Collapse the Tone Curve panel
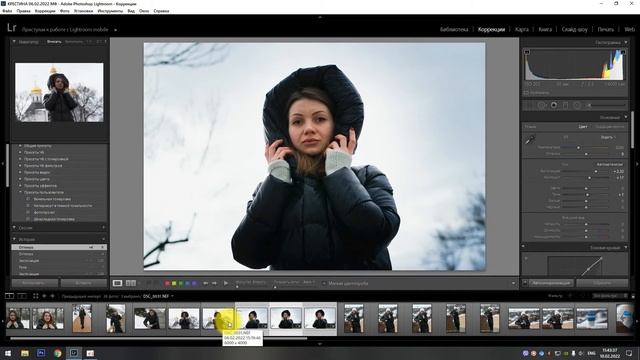 625,248
